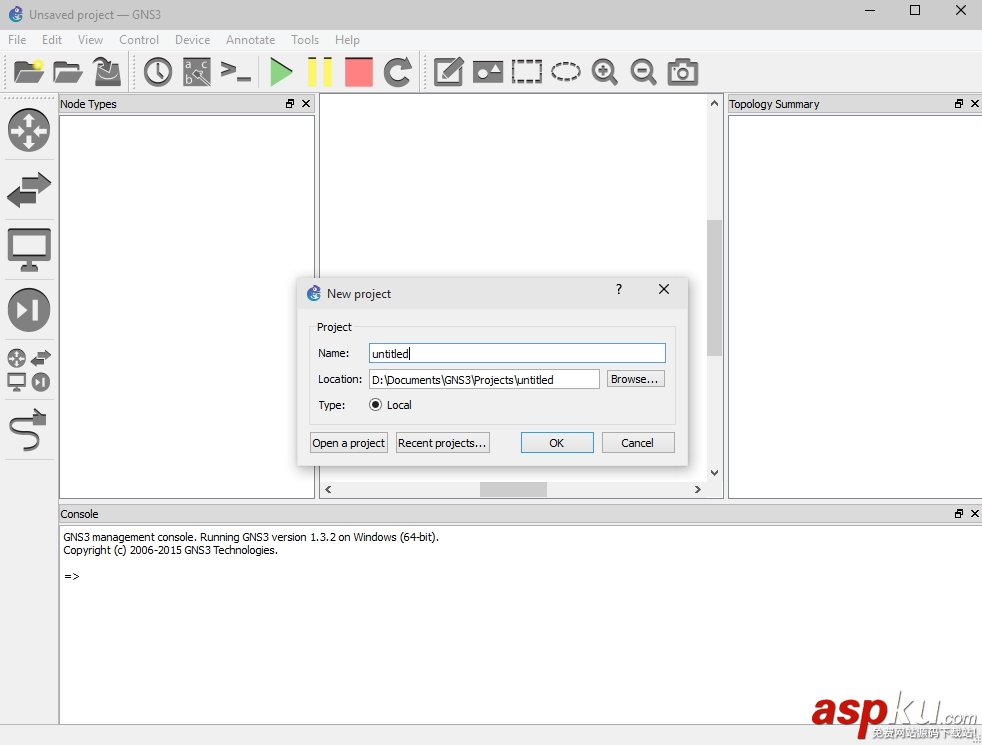Browse switches in the device sidebar
982x745 pixels.
coord(29,189)
